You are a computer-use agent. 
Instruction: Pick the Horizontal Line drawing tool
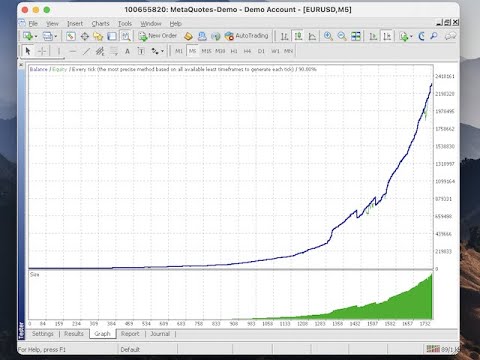[72, 51]
